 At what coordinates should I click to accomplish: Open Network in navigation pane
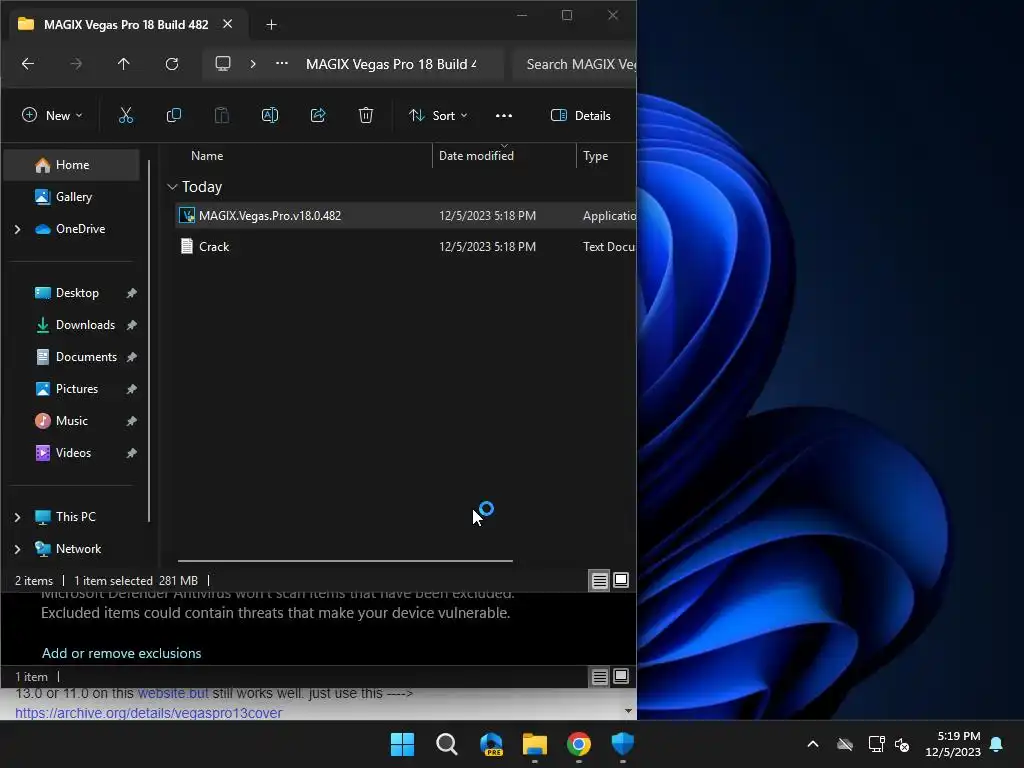click(78, 549)
